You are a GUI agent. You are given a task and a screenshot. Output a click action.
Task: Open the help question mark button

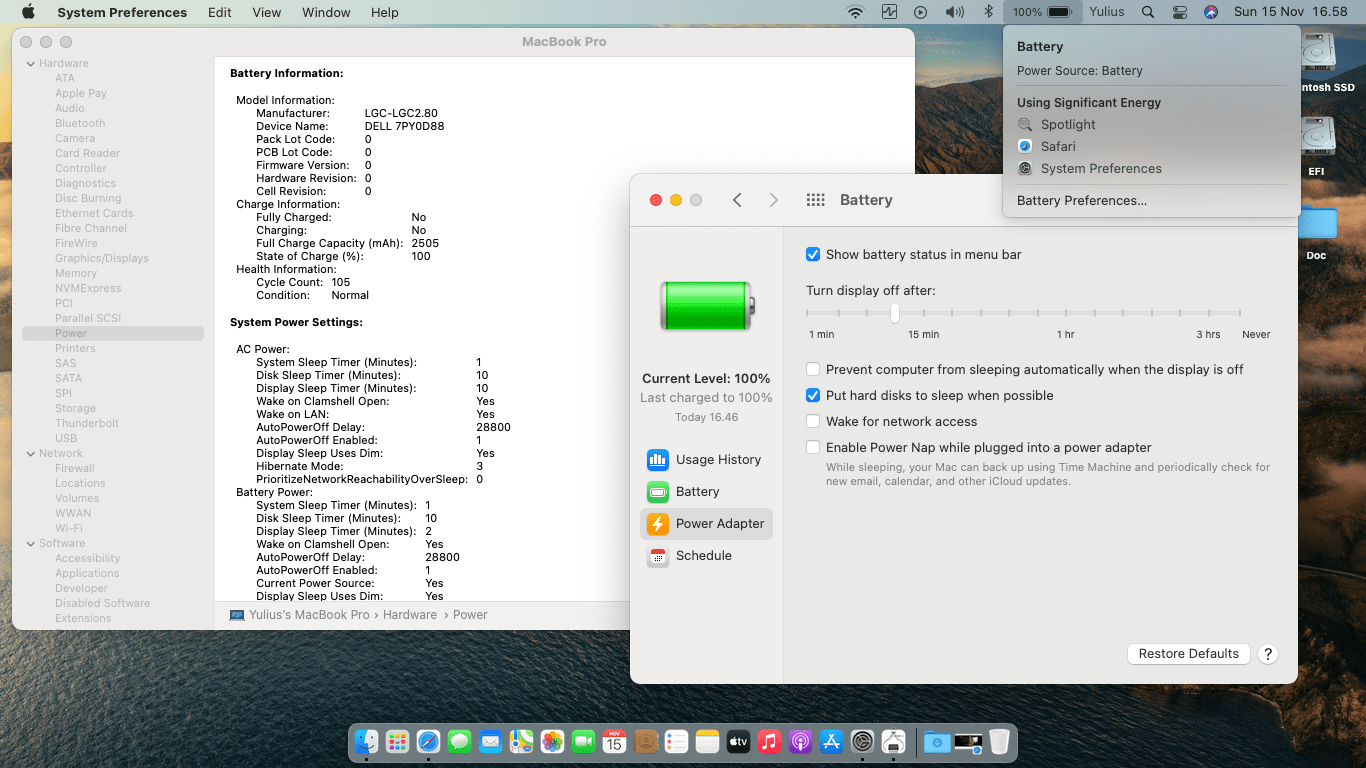coord(1267,654)
